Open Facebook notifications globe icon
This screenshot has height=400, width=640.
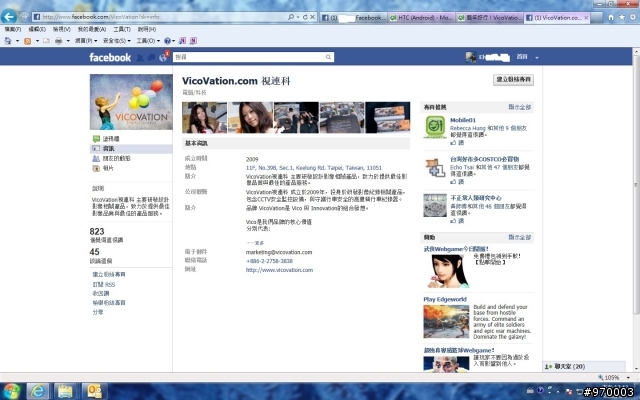[x=163, y=58]
